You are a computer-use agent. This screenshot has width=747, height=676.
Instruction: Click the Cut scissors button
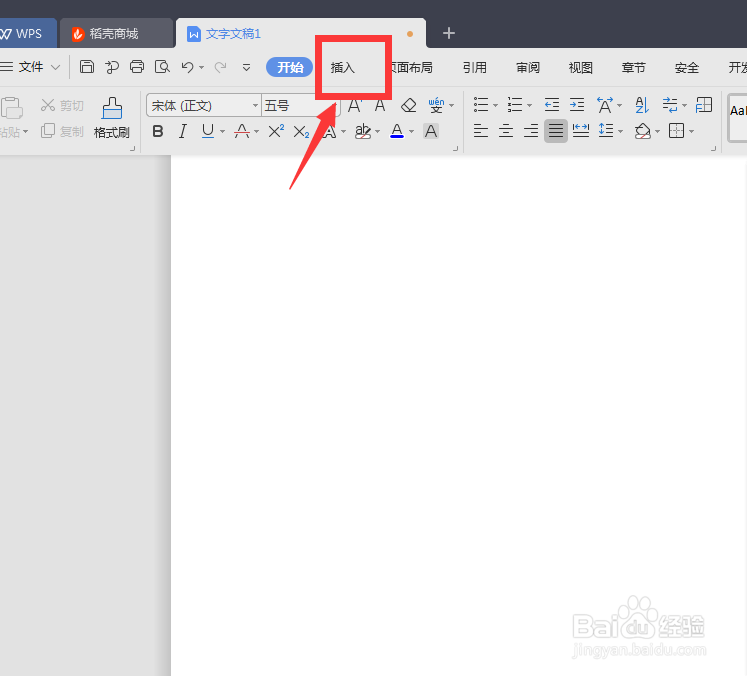62,105
